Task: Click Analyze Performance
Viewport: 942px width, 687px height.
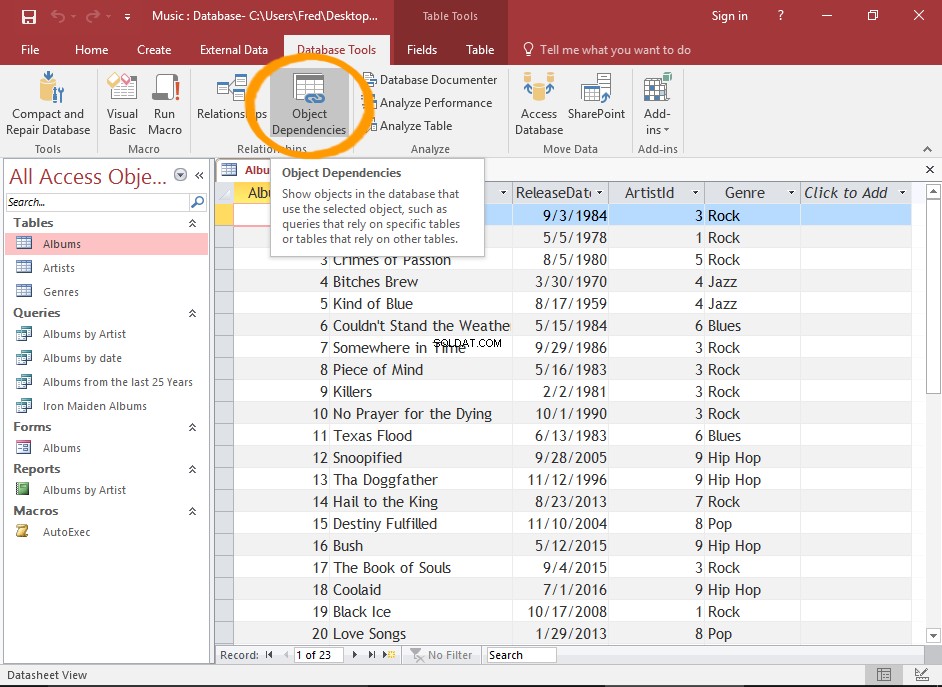Action: [x=428, y=103]
